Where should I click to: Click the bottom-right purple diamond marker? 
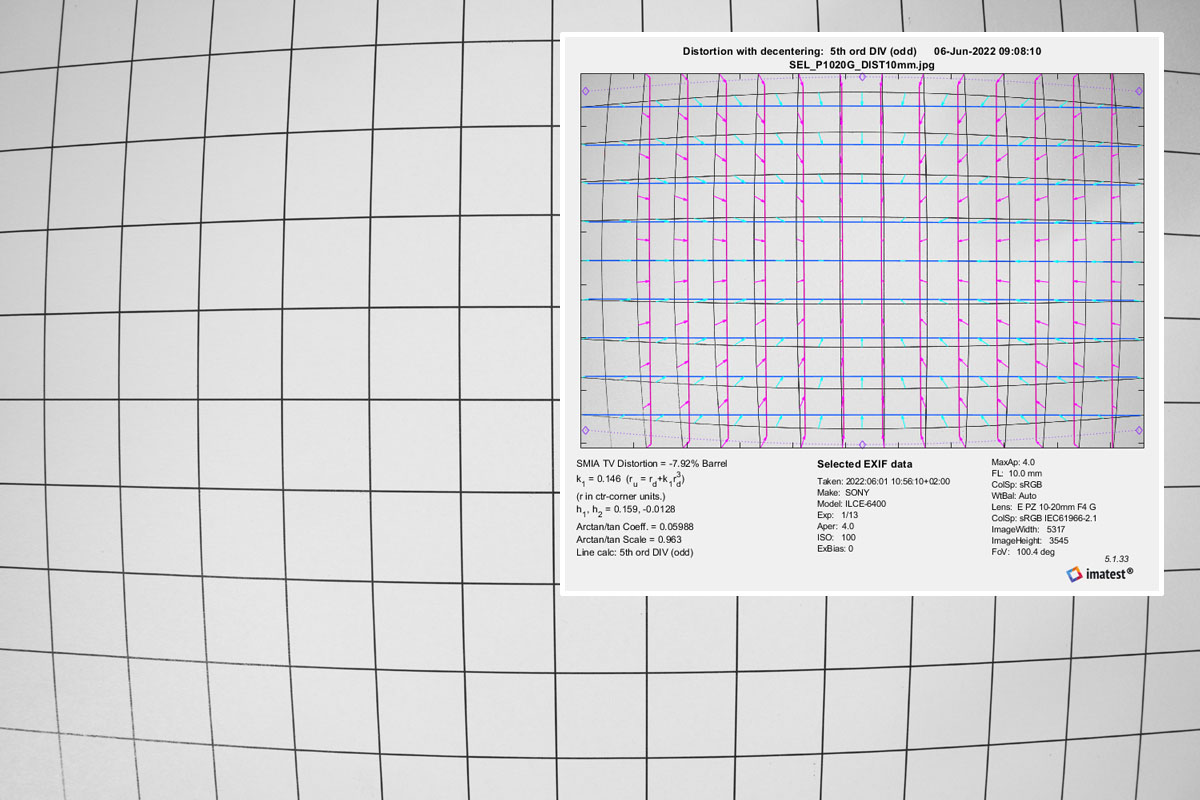coord(1137,430)
